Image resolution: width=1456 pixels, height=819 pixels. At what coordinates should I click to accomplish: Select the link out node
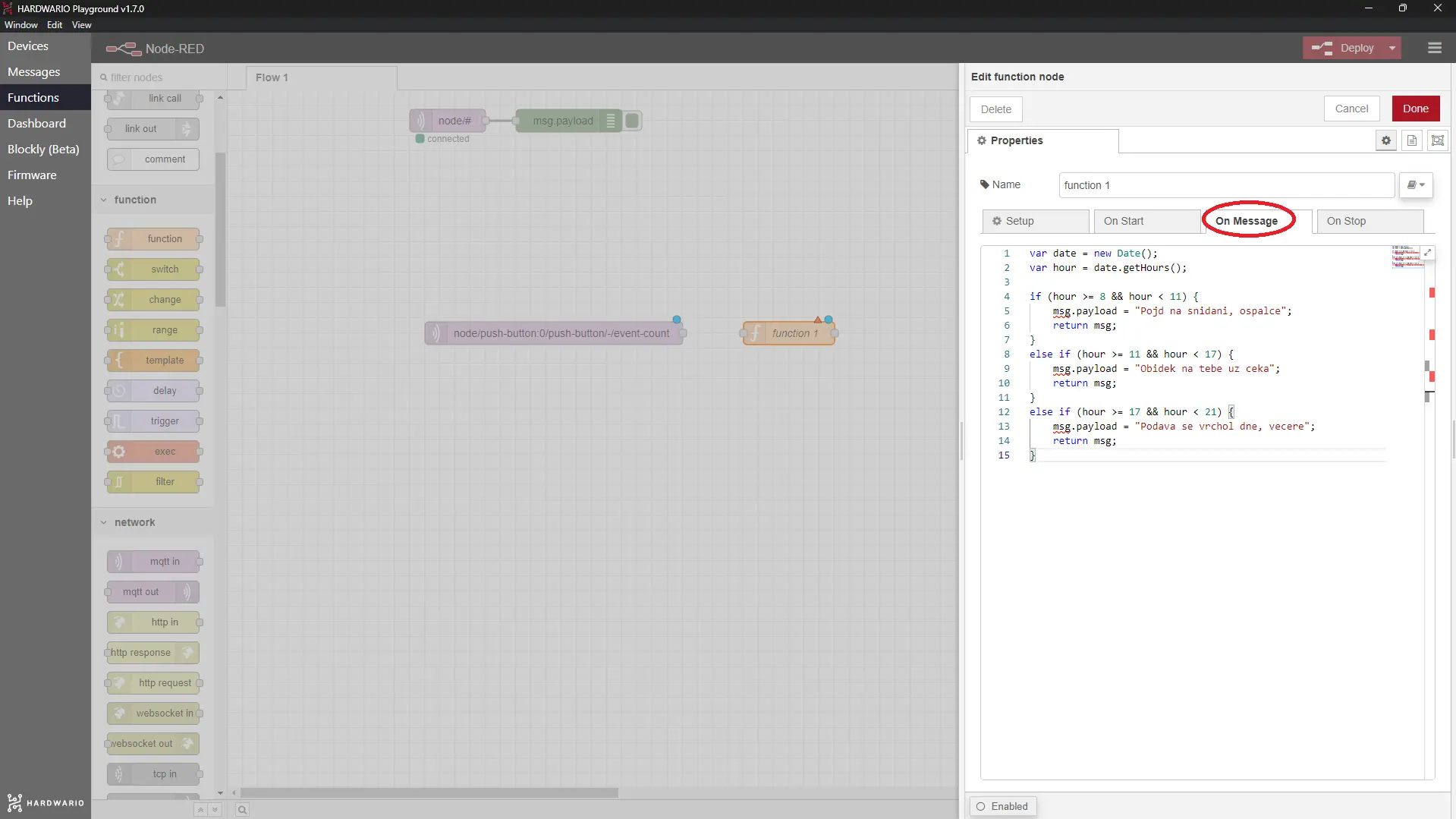pyautogui.click(x=153, y=129)
